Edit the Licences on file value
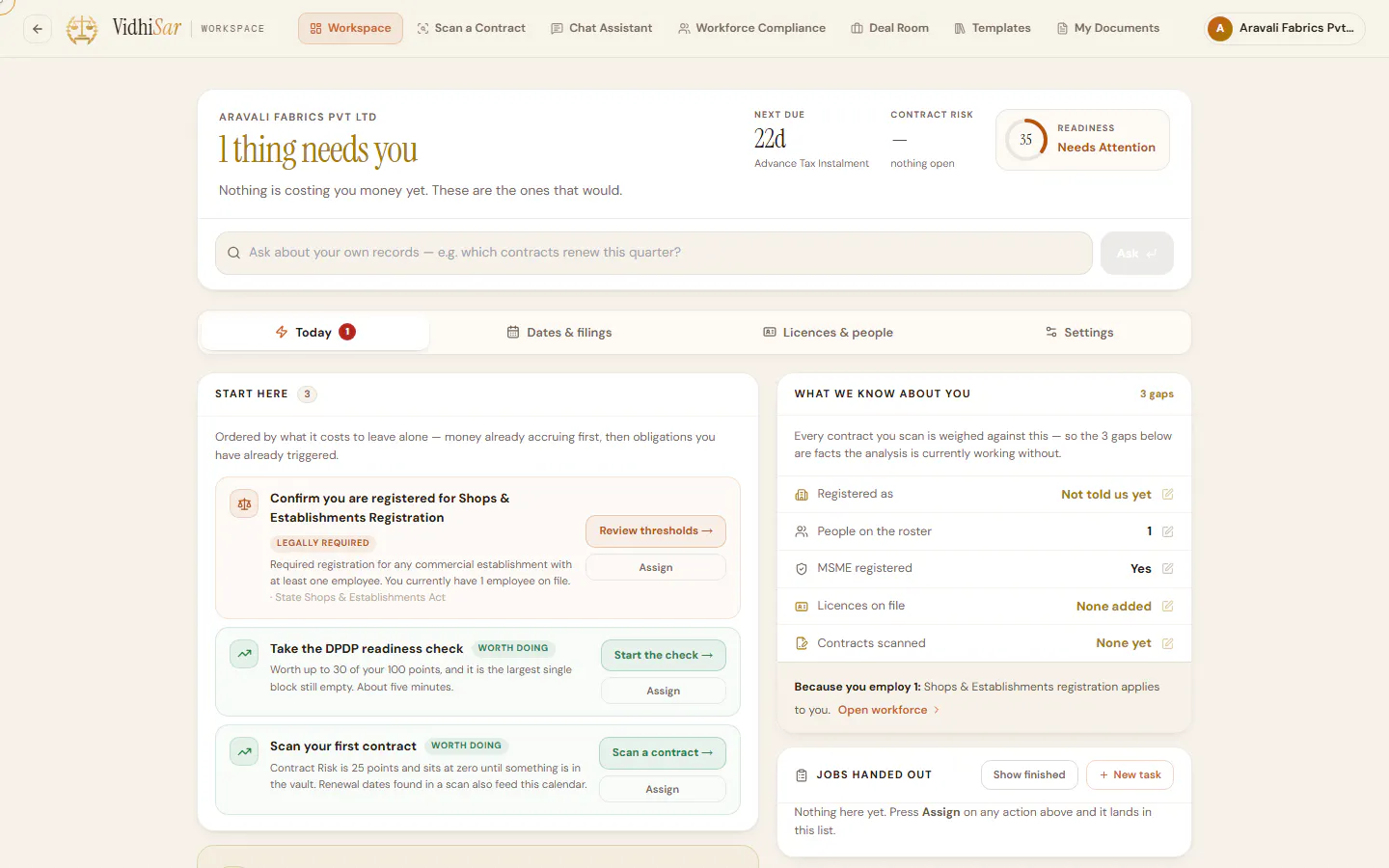The image size is (1389, 868). 1167,607
